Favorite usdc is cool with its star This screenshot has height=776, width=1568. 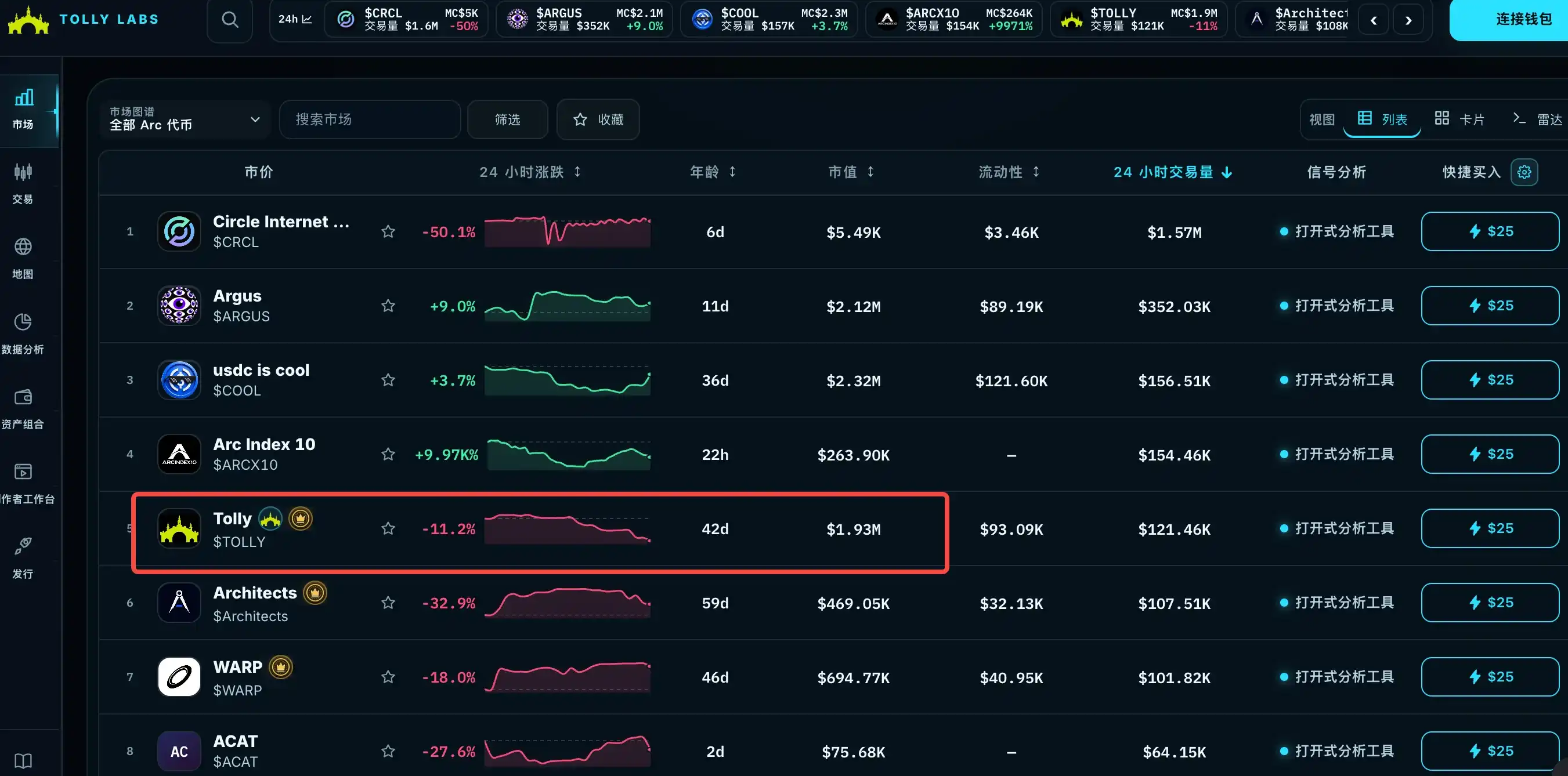pos(388,379)
